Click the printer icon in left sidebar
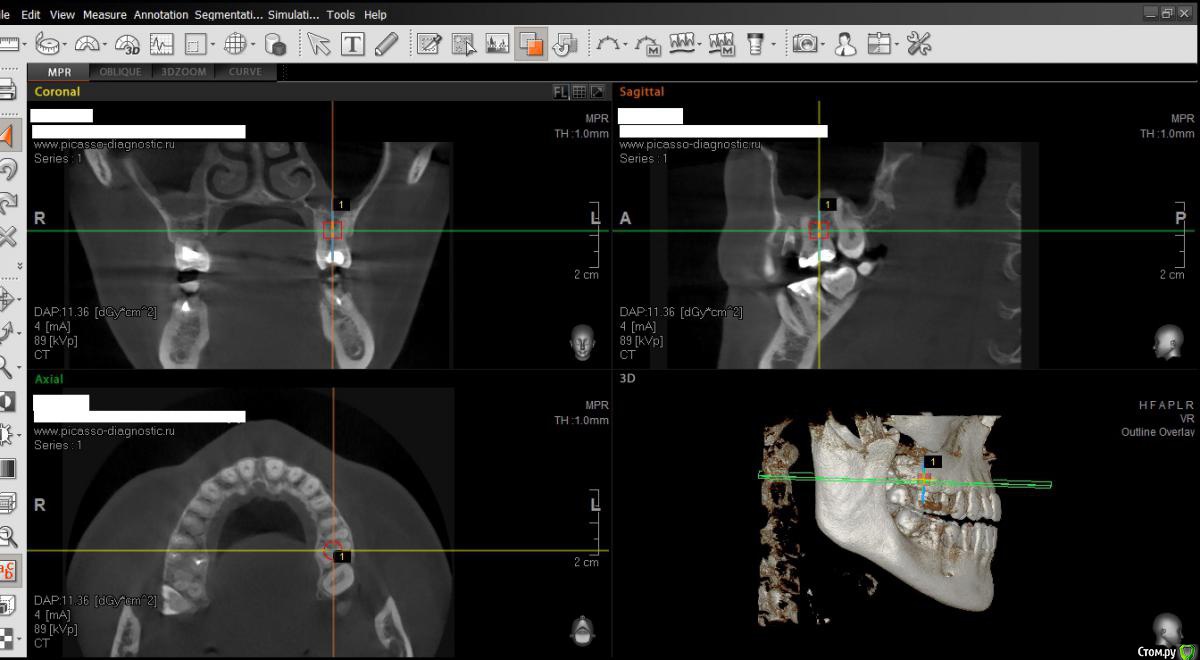Screen dimensions: 1200x660 tap(8, 90)
